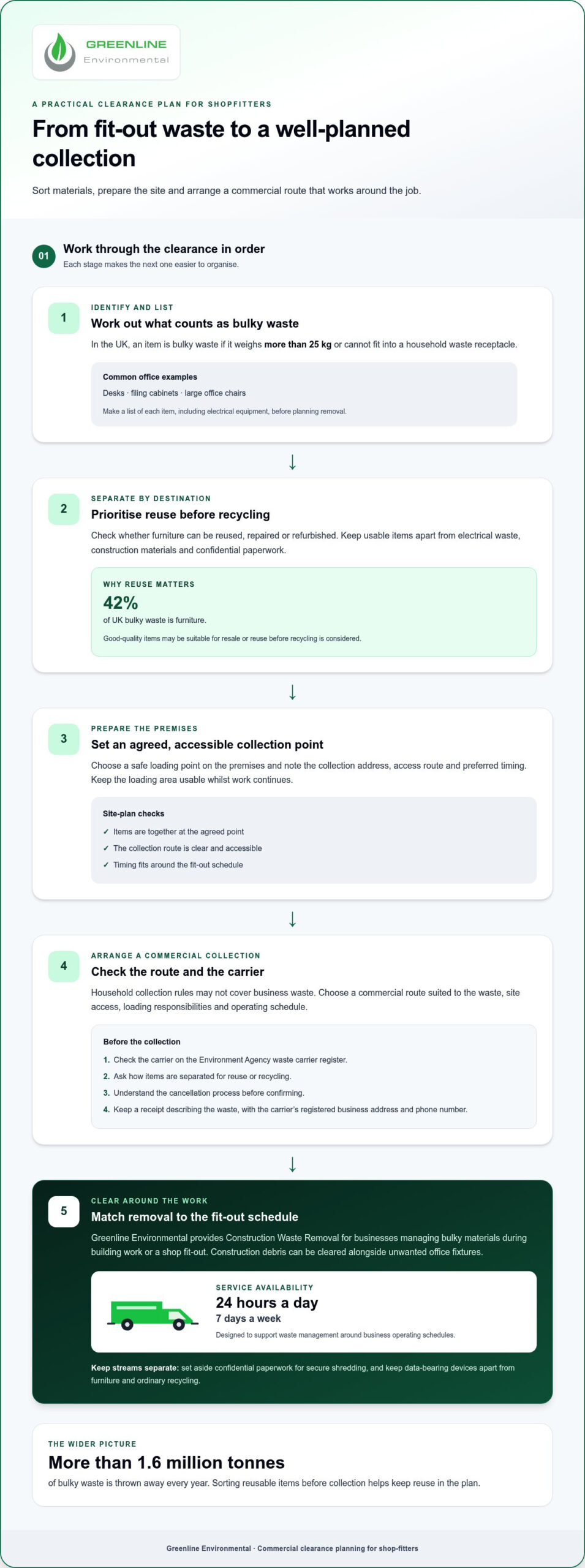Select the step 3 number badge
The height and width of the screenshot is (1568, 585).
64,739
